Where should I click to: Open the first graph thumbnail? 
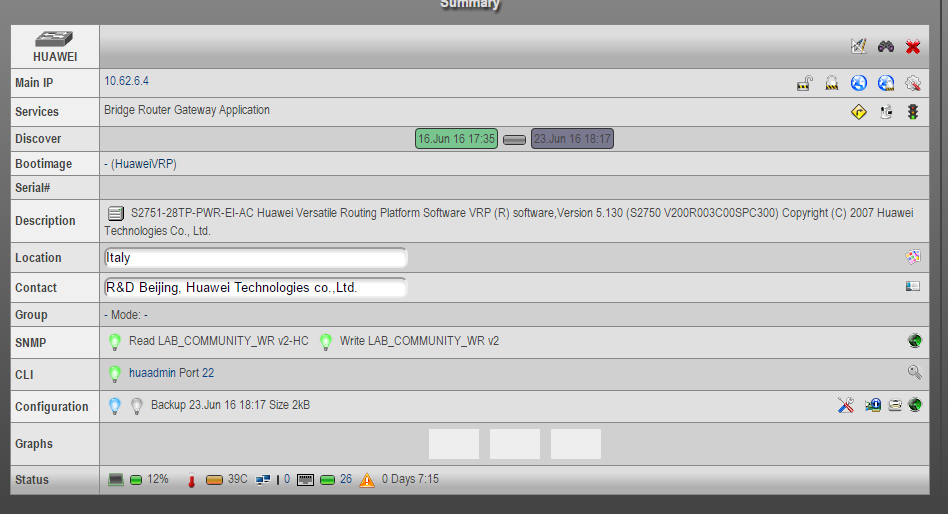coord(454,444)
